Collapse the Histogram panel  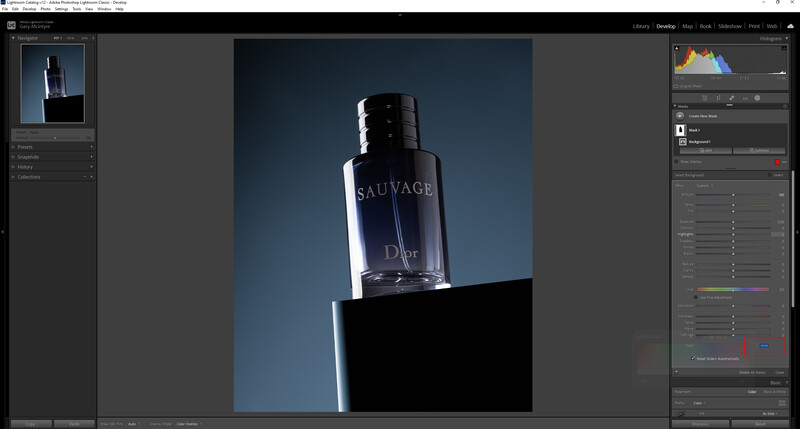(787, 38)
